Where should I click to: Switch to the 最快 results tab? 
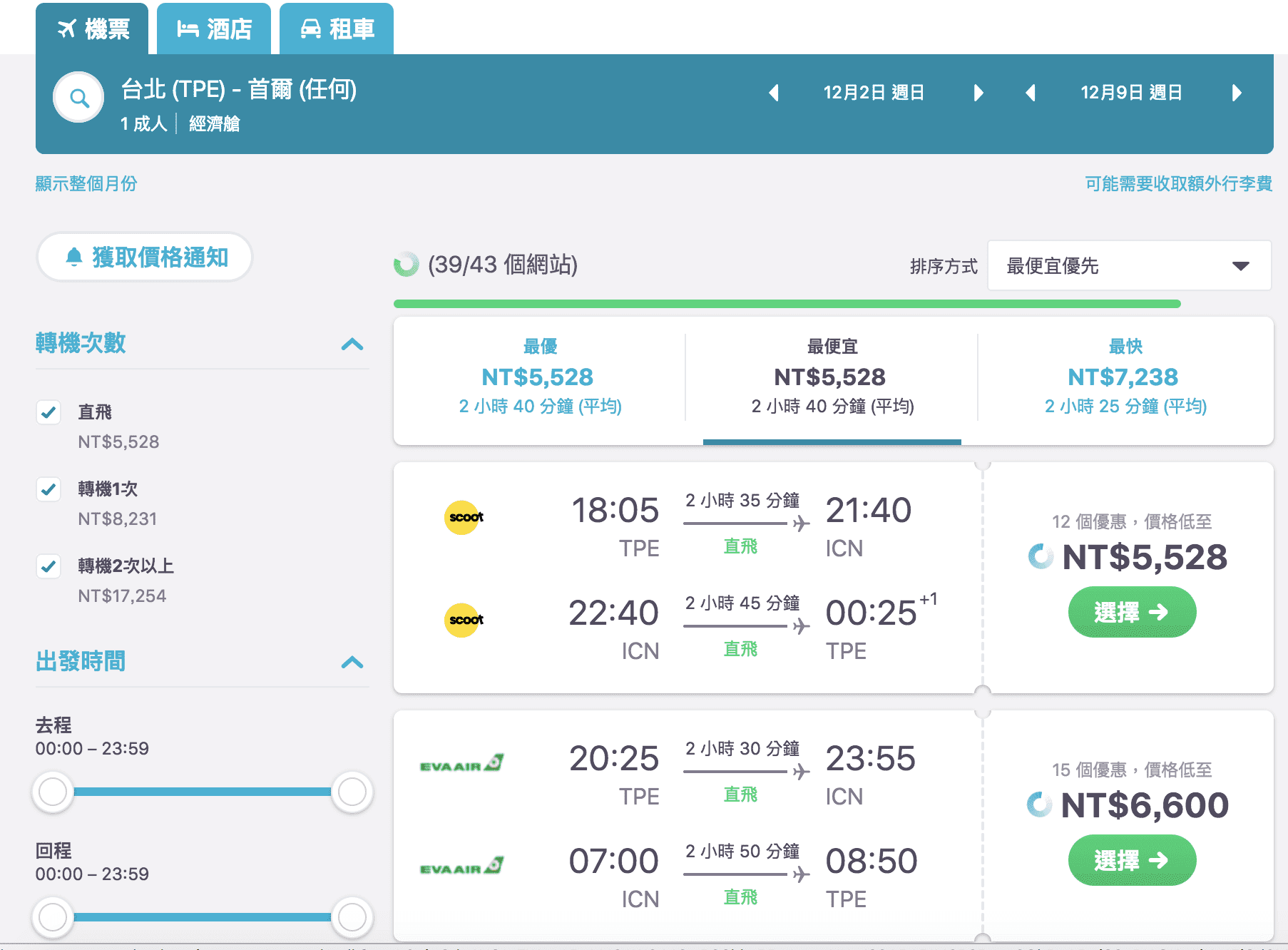point(1124,377)
